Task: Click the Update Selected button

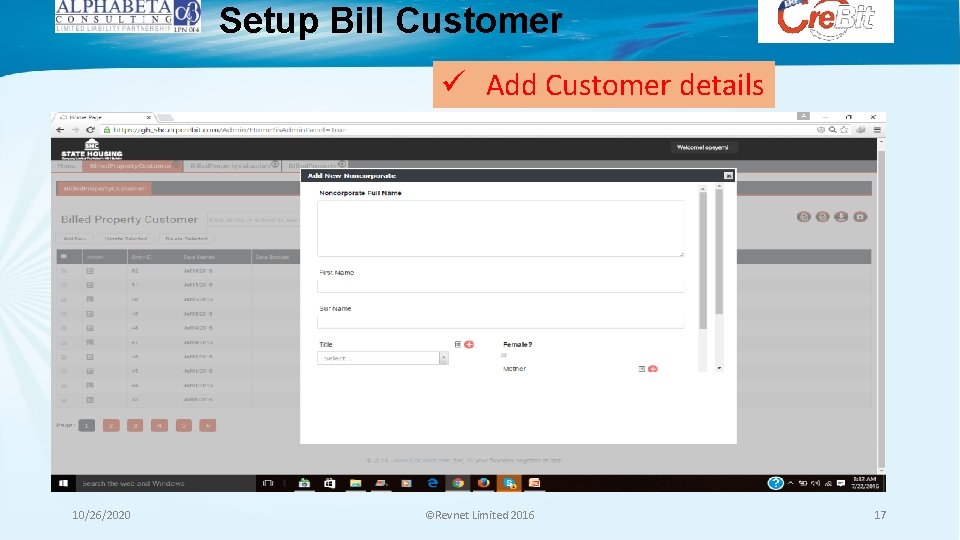Action: click(x=126, y=238)
